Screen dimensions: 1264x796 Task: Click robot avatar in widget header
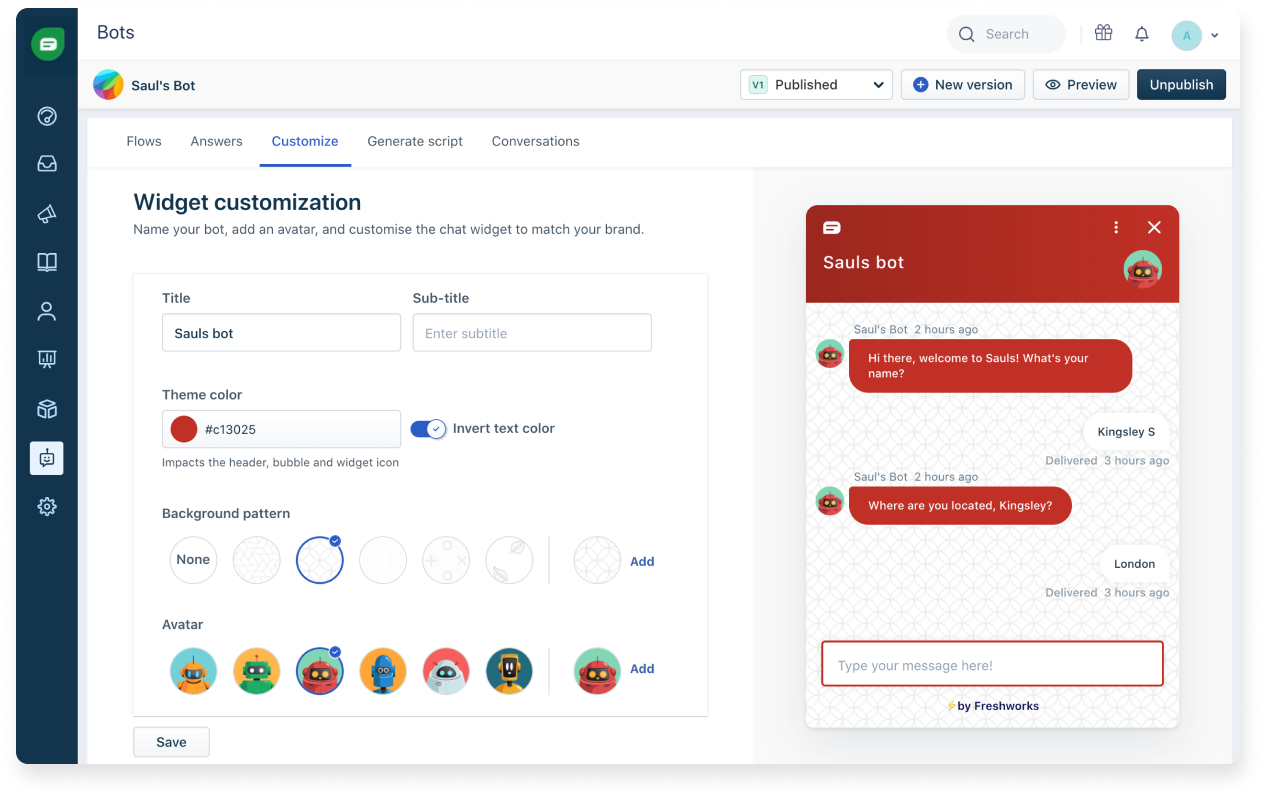(1142, 269)
